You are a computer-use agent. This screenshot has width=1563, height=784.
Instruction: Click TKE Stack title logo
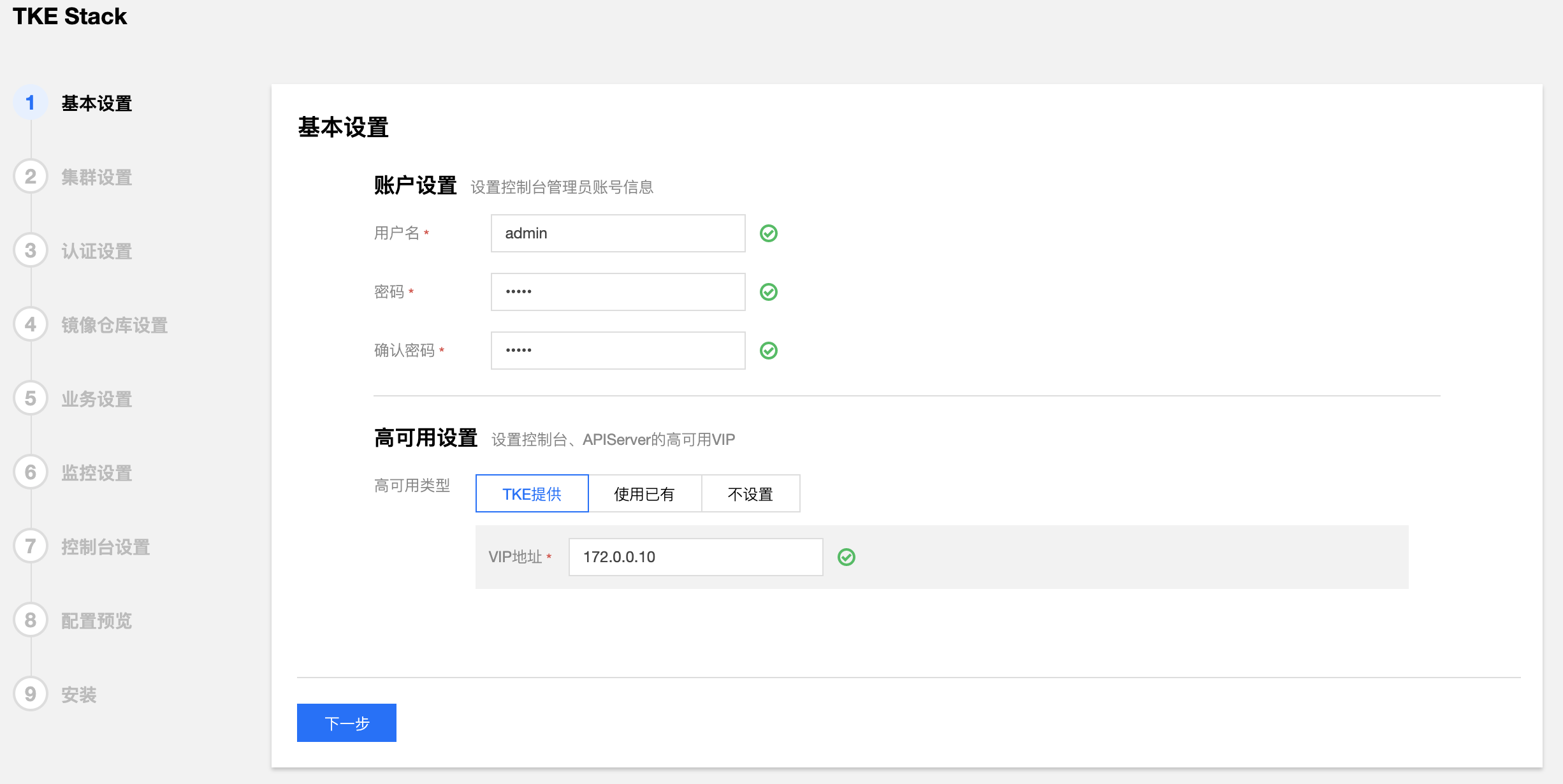coord(70,17)
